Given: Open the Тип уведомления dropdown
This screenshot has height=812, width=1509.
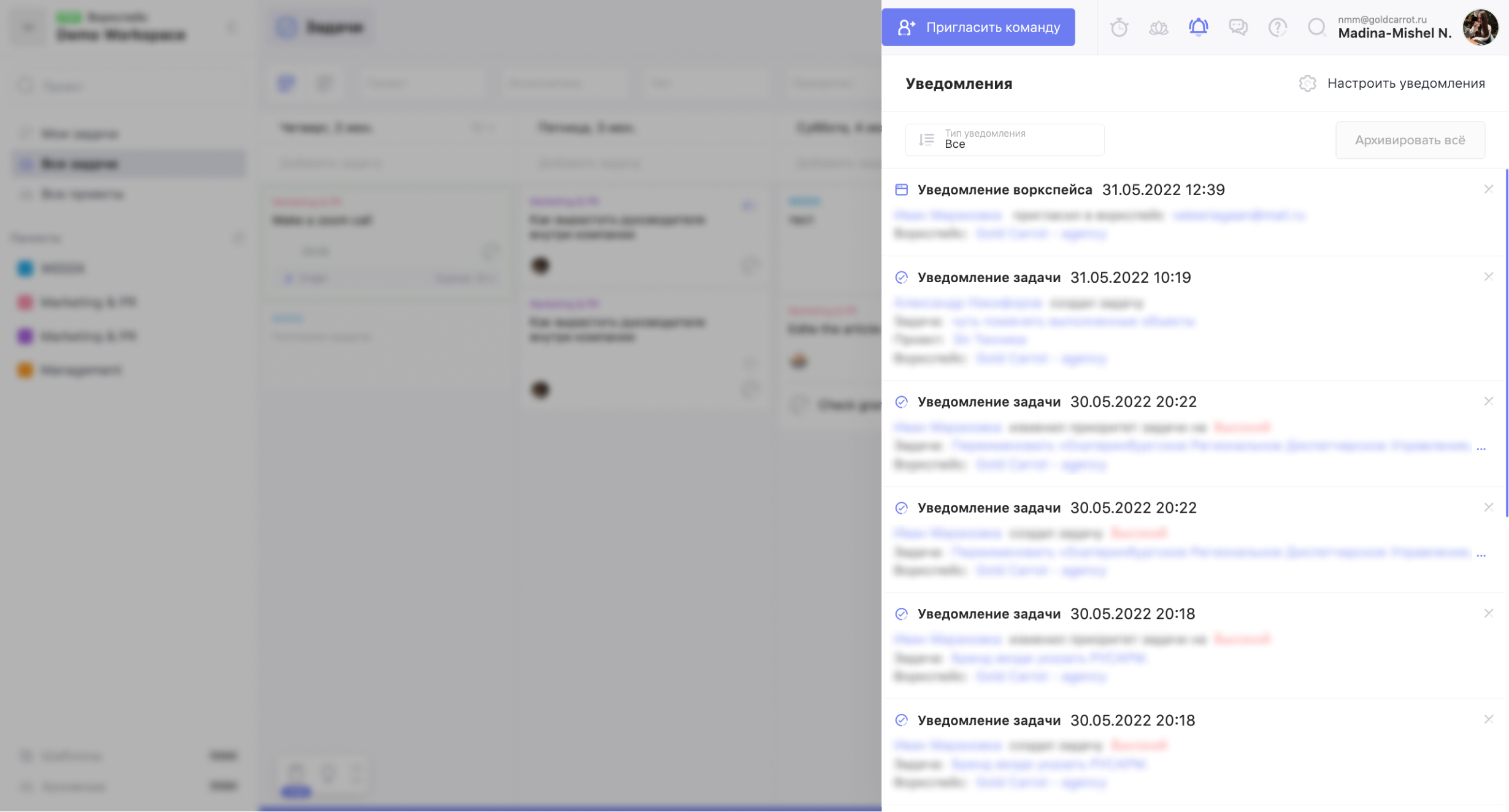Looking at the screenshot, I should [1004, 139].
